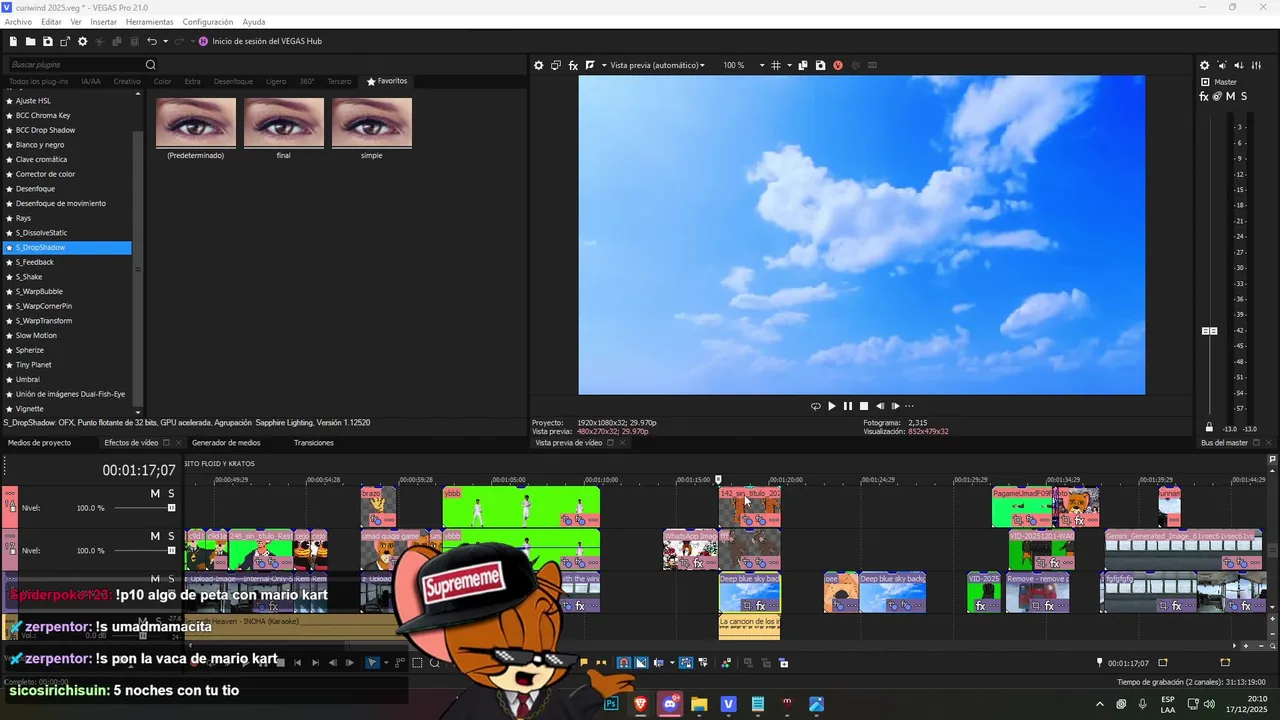Screen dimensions: 1280x720
Task: Focus the Buscar plugins search field
Action: (75, 65)
